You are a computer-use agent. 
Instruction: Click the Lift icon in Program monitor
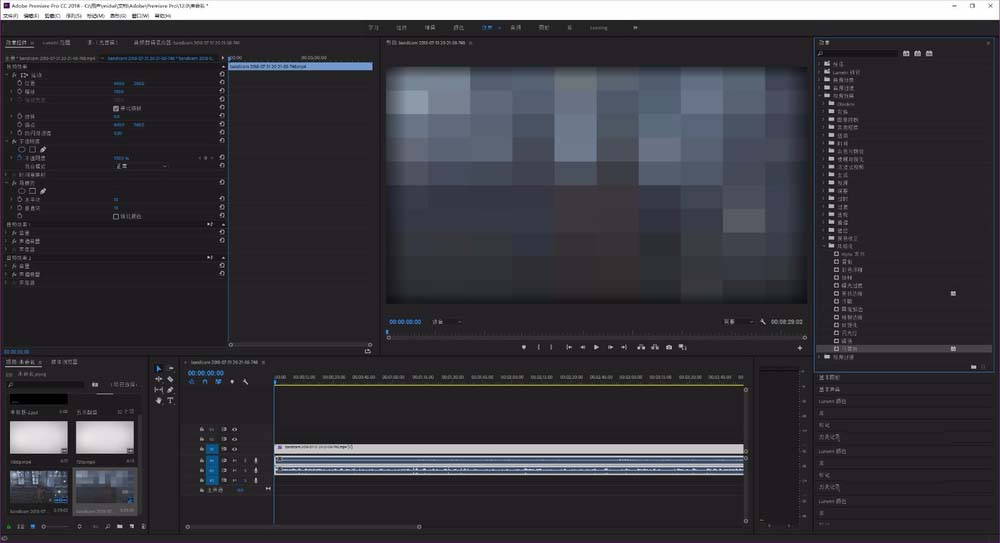pos(641,347)
